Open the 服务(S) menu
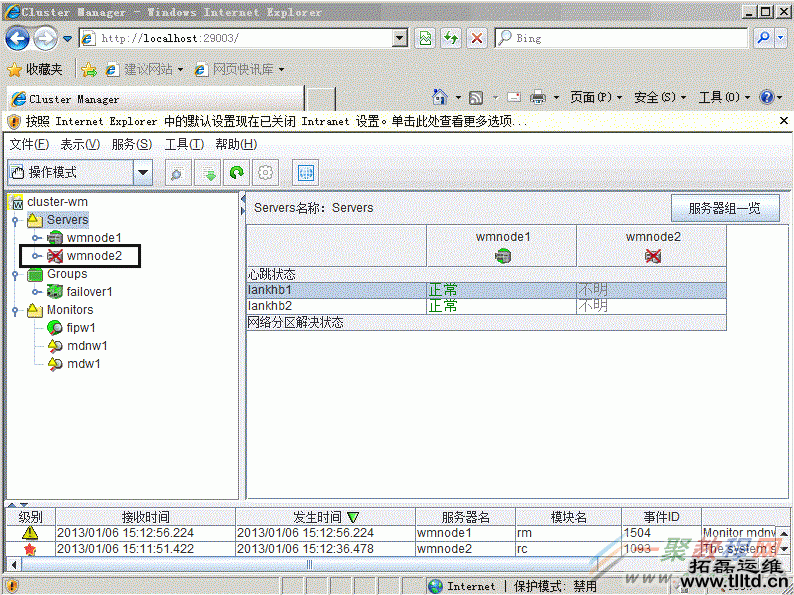 tap(132, 145)
